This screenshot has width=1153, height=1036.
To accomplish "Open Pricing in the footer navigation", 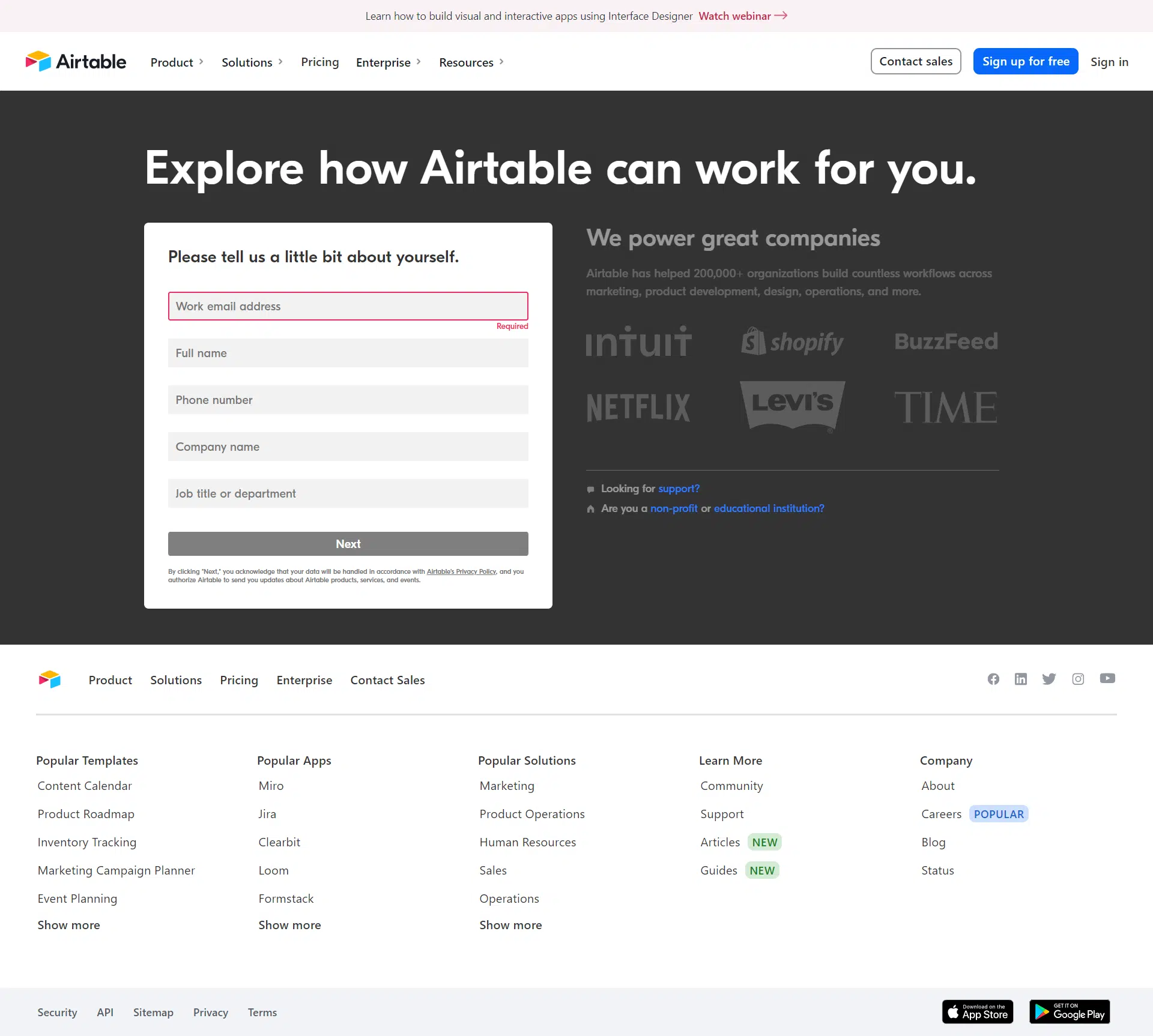I will [x=239, y=680].
